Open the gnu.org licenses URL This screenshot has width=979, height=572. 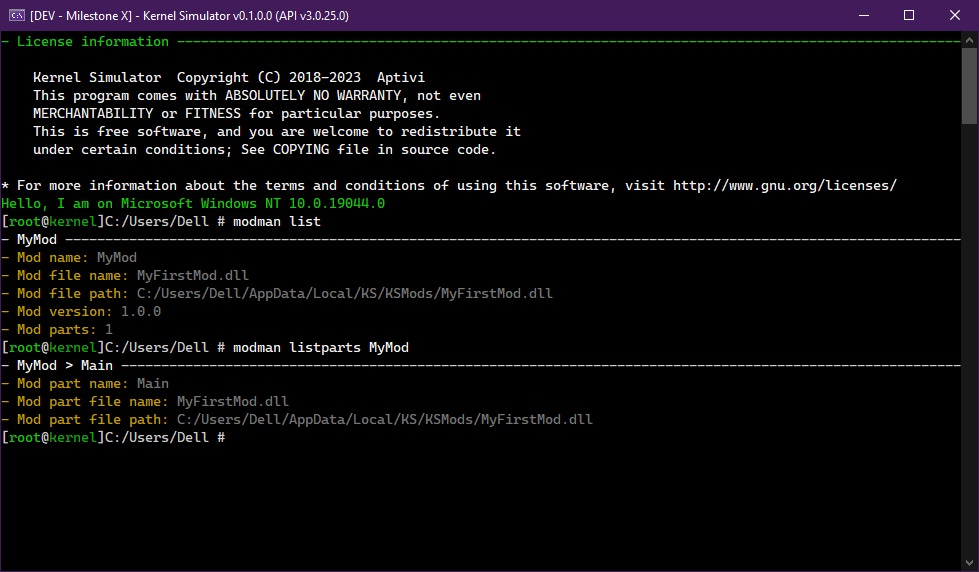tap(784, 186)
